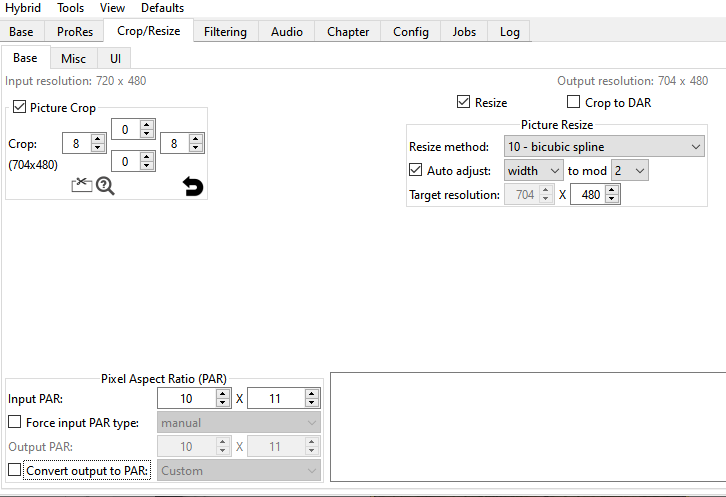Decrease the left crop value arrow
Viewport: 726px width, 497px height.
98,148
